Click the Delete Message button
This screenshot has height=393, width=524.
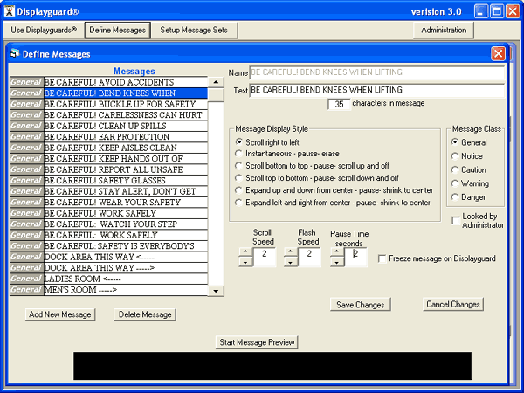[145, 314]
